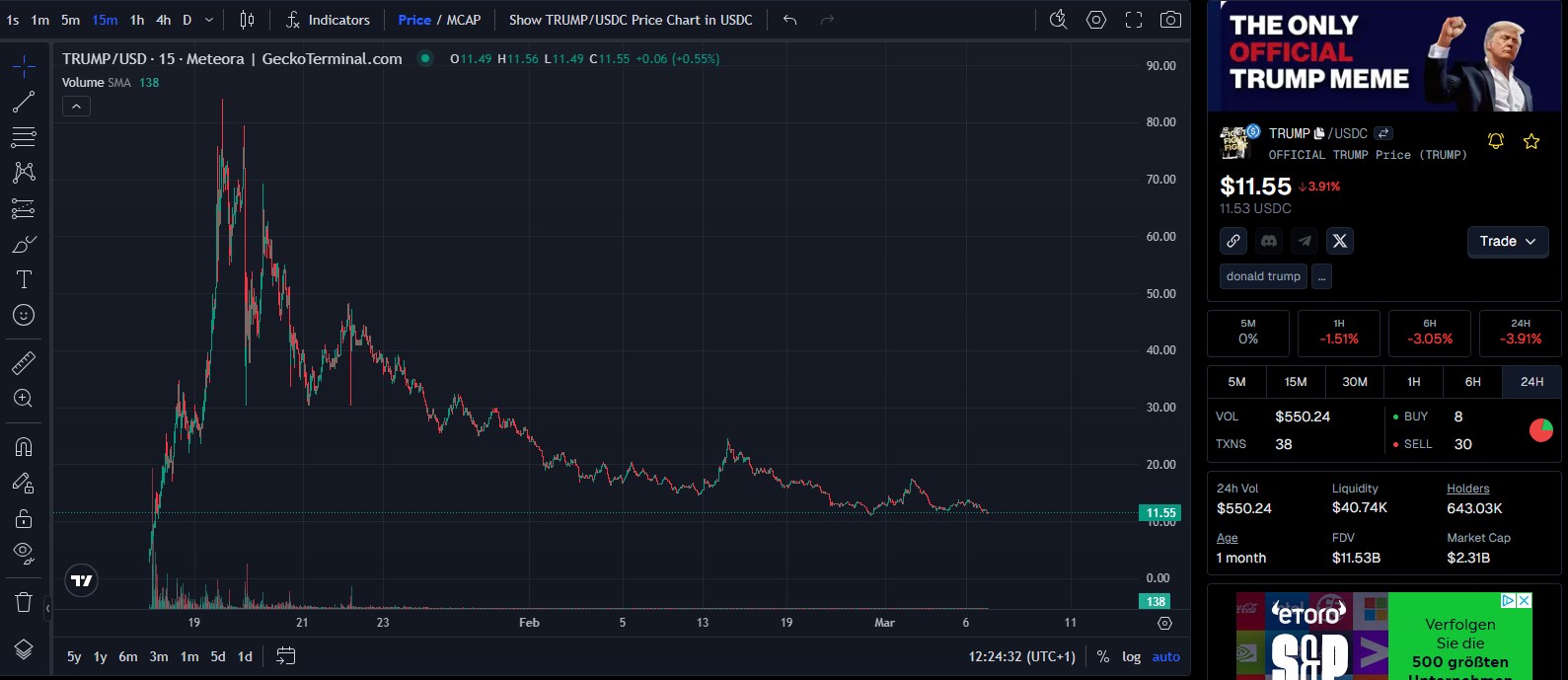Add TRUMP to favorites with star
This screenshot has height=680, width=1568.
1531,142
